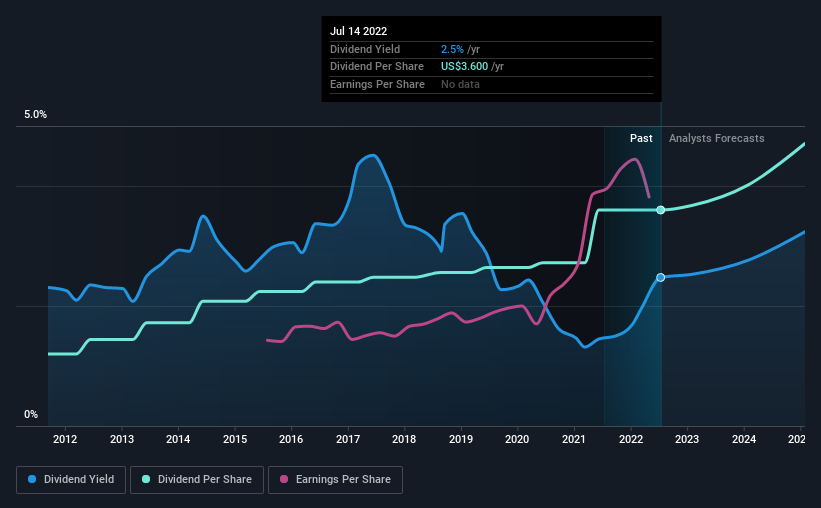Click the blue Dividend Yield legend dot
Viewport: 821px width, 508px height.
click(32, 479)
